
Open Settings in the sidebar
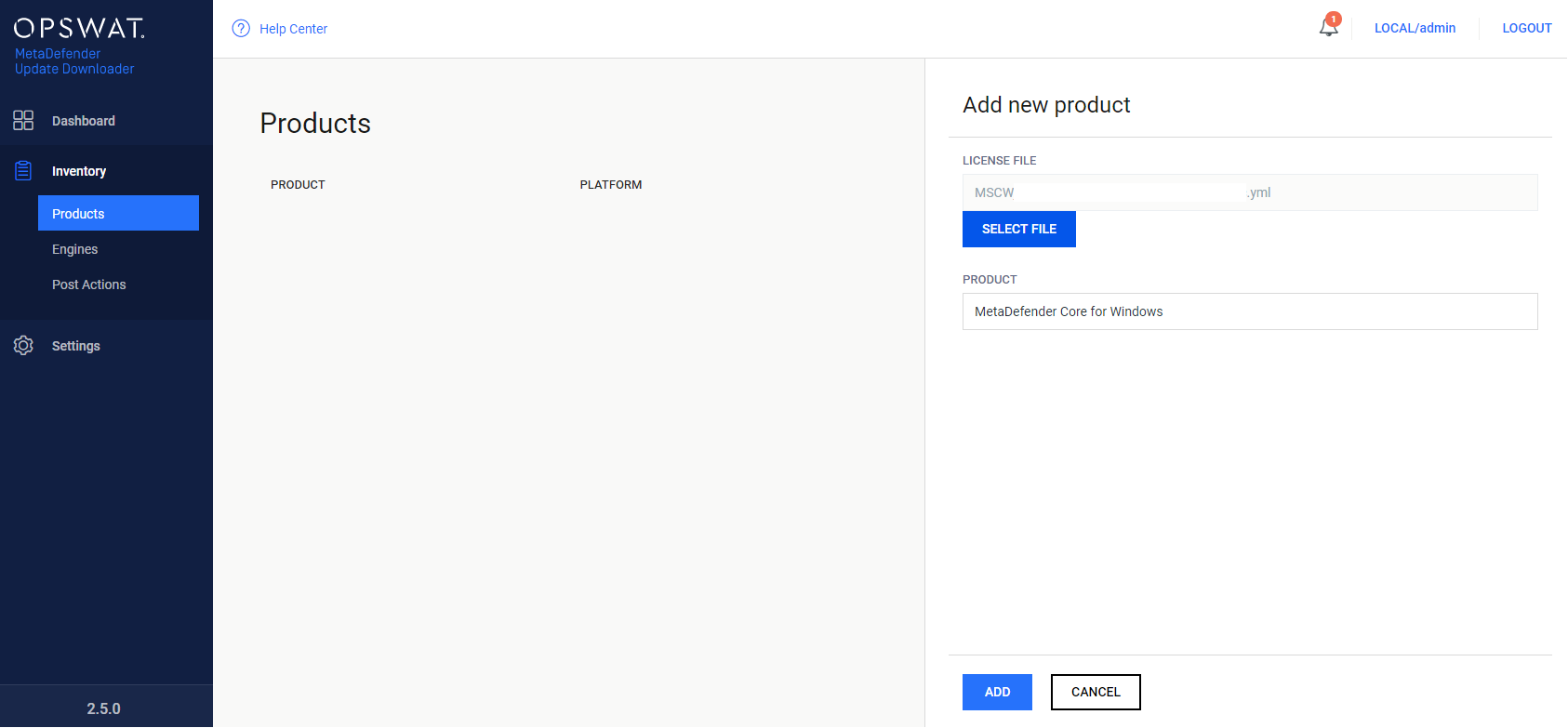[76, 346]
